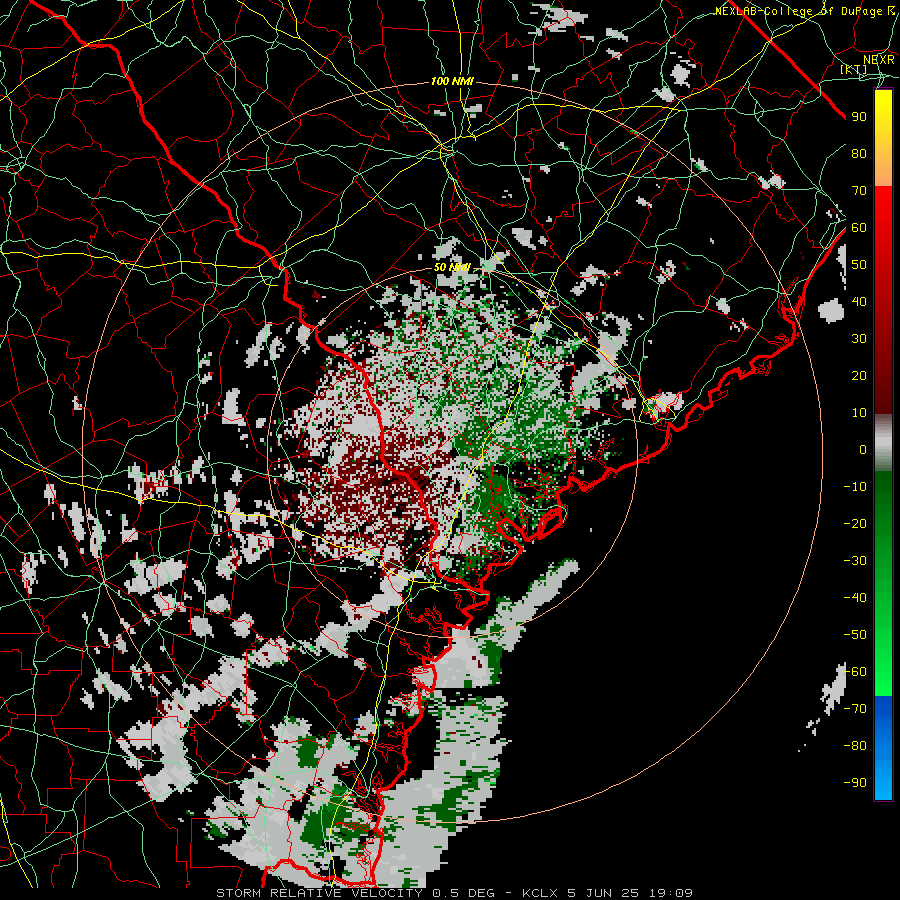Click the 40 value on the velocity scale
Image resolution: width=900 pixels, height=900 pixels.
click(x=859, y=302)
